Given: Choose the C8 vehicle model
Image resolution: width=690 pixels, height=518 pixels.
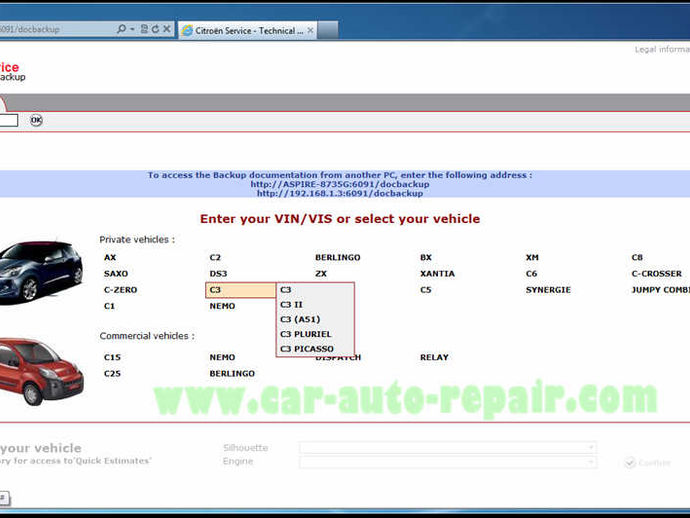Looking at the screenshot, I should (x=637, y=257).
